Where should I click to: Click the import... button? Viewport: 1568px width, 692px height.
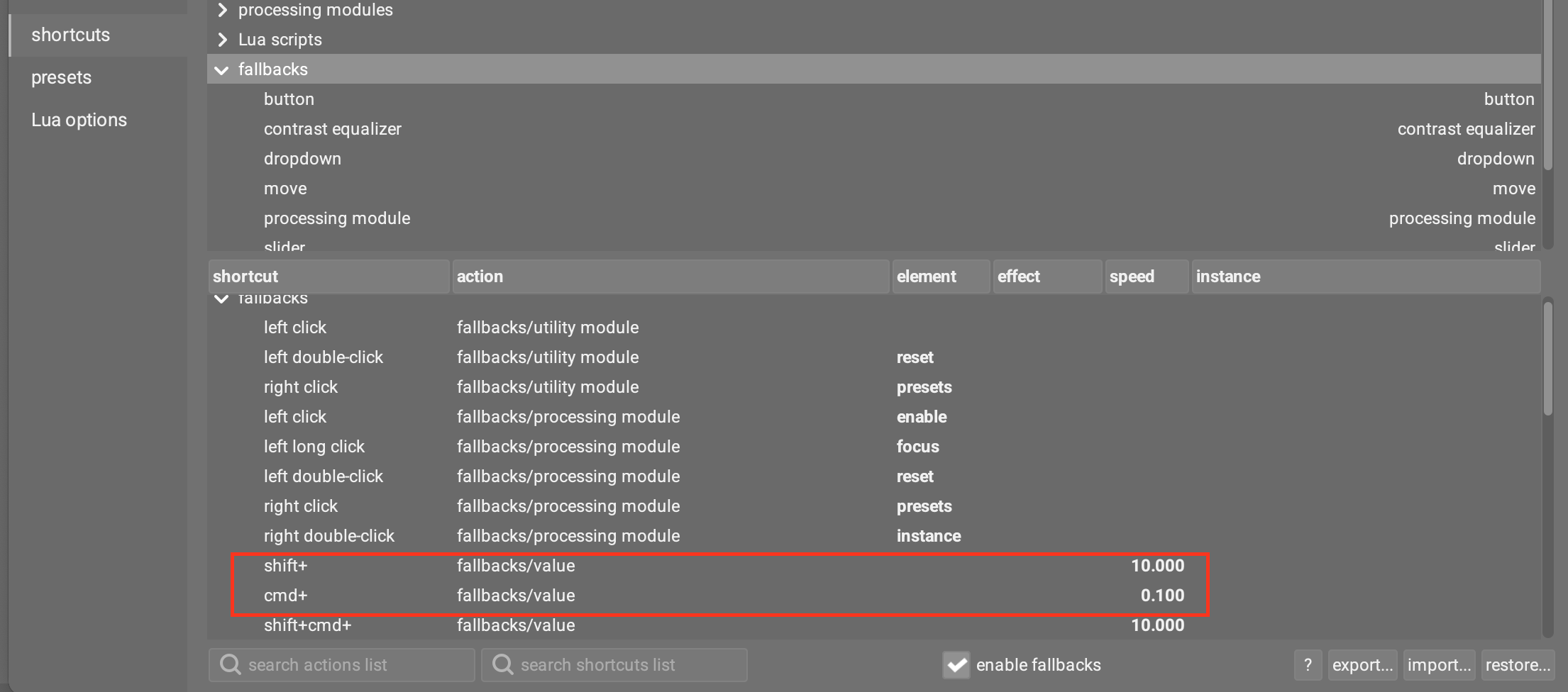[1439, 664]
